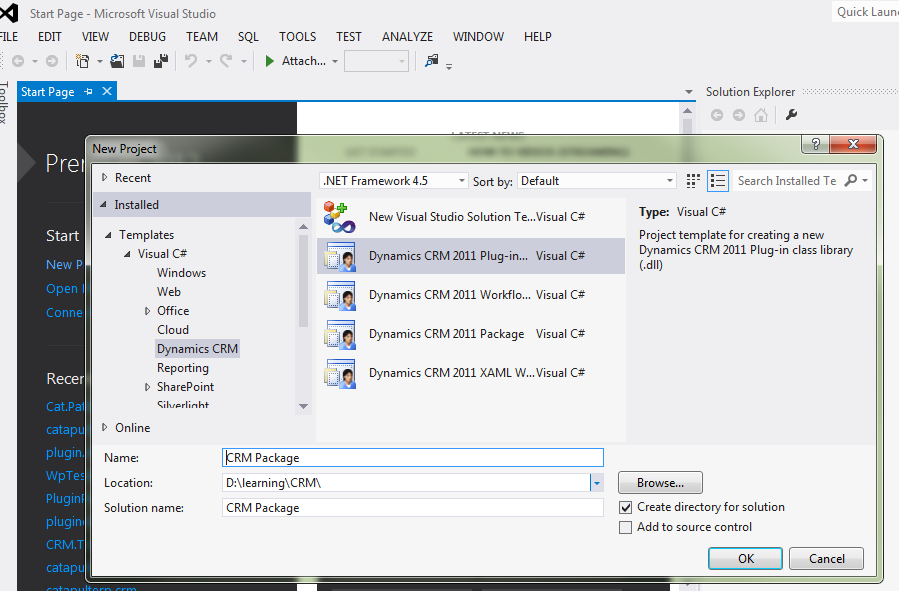Click the Redo toolbar icon
The width and height of the screenshot is (899, 591).
(x=226, y=61)
